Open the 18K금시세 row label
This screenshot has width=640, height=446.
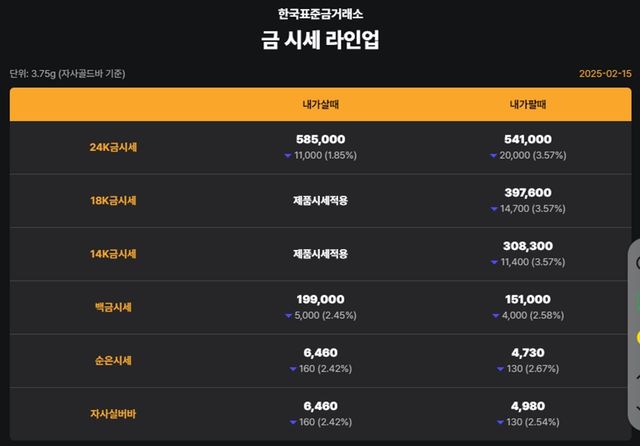pos(113,200)
